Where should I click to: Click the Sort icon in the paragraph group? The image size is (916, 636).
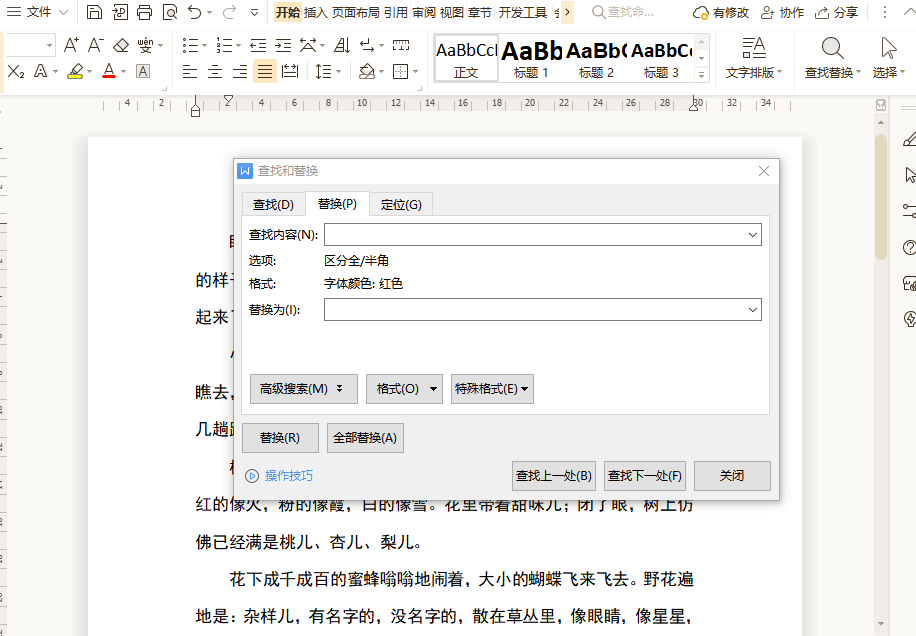(342, 45)
